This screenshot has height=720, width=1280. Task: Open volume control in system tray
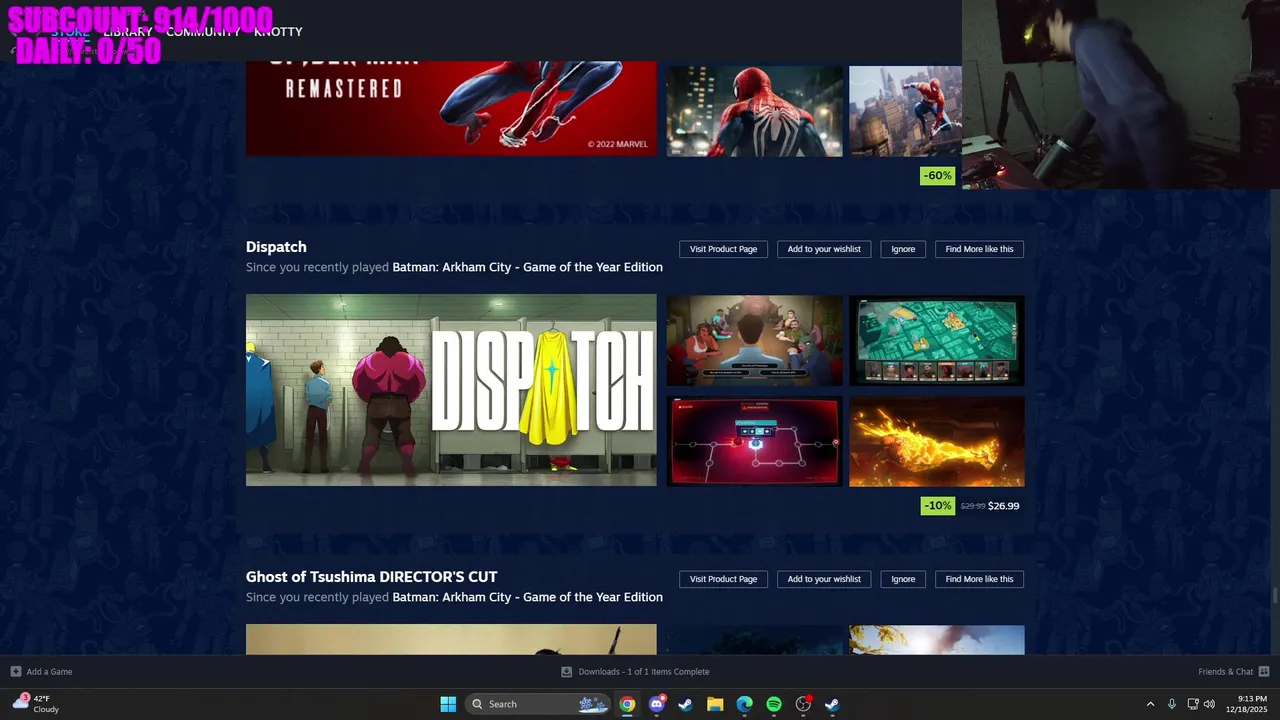[1209, 704]
